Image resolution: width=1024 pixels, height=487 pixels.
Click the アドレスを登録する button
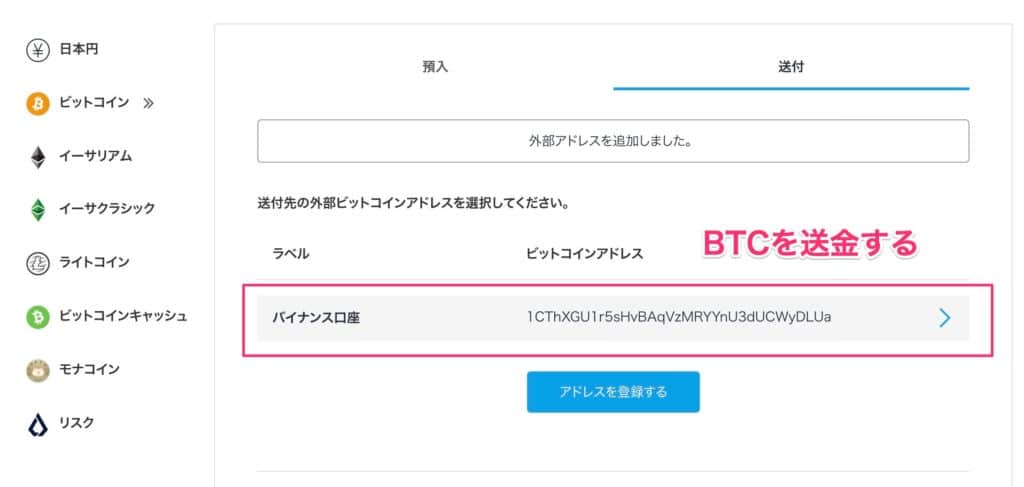pos(613,392)
